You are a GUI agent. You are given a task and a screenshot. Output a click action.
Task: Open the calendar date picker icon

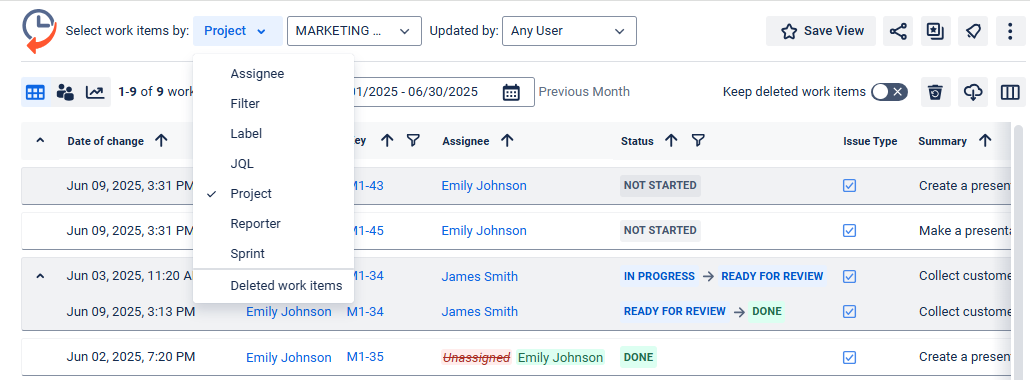pyautogui.click(x=511, y=92)
